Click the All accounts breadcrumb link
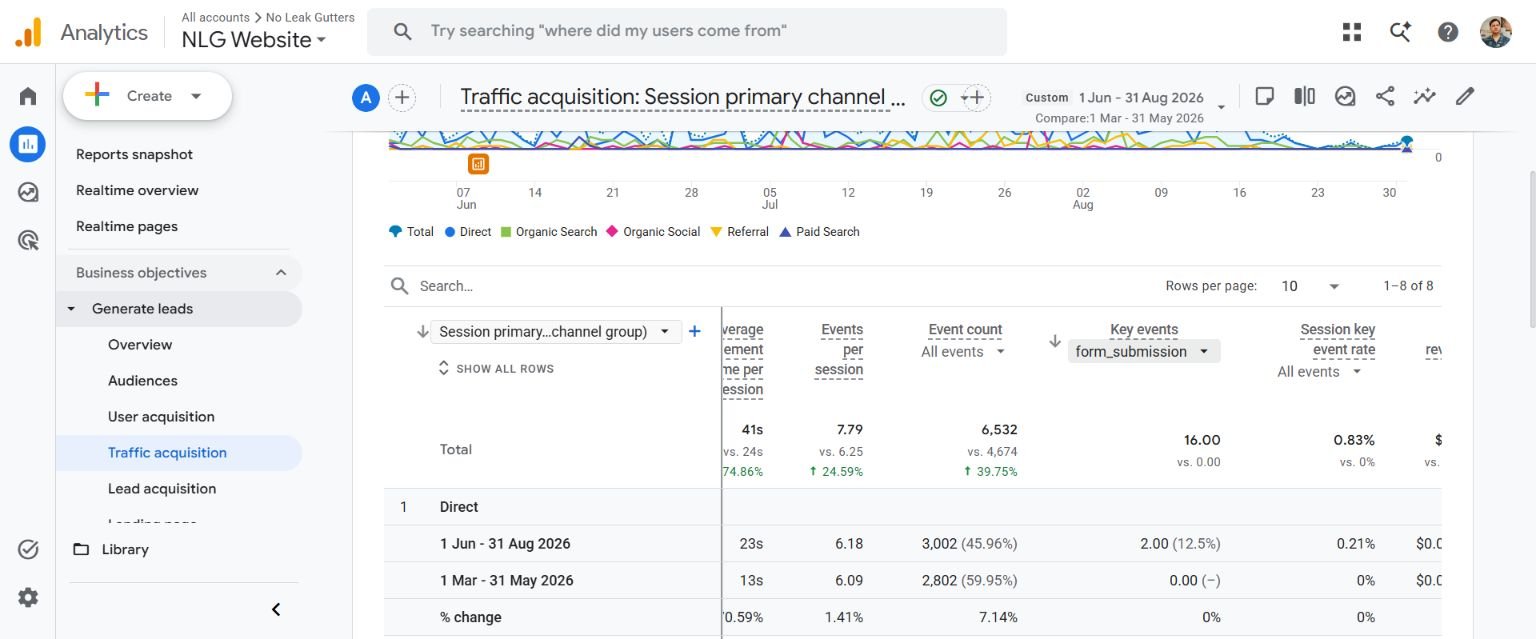The height and width of the screenshot is (639, 1536). [215, 17]
